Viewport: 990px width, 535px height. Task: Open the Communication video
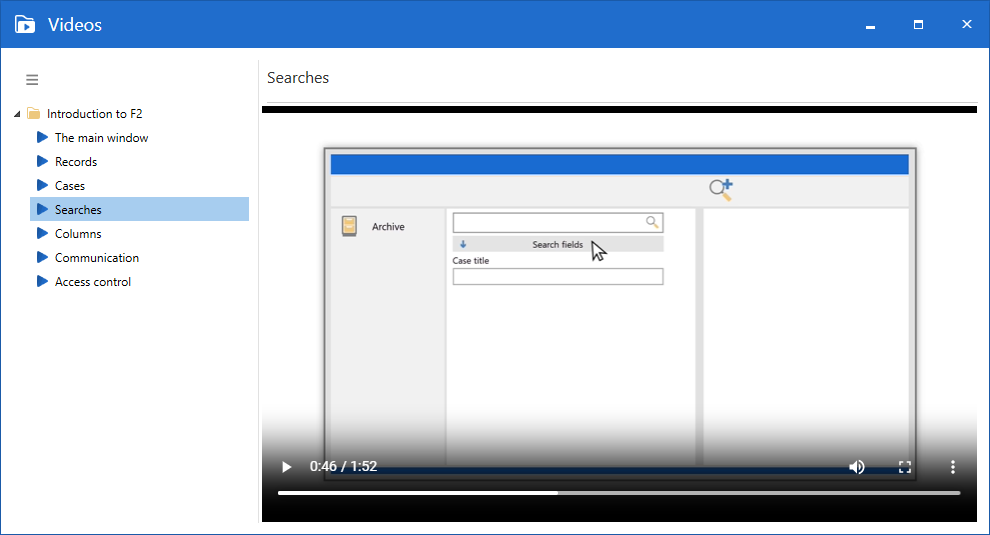click(97, 258)
